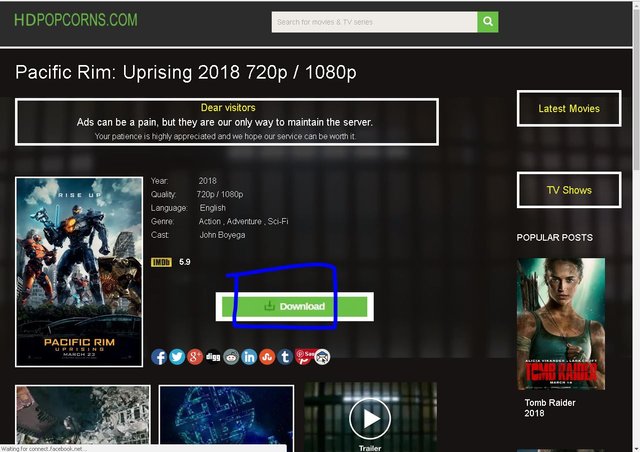The height and width of the screenshot is (452, 640).
Task: Share the page on Facebook
Action: click(x=159, y=357)
